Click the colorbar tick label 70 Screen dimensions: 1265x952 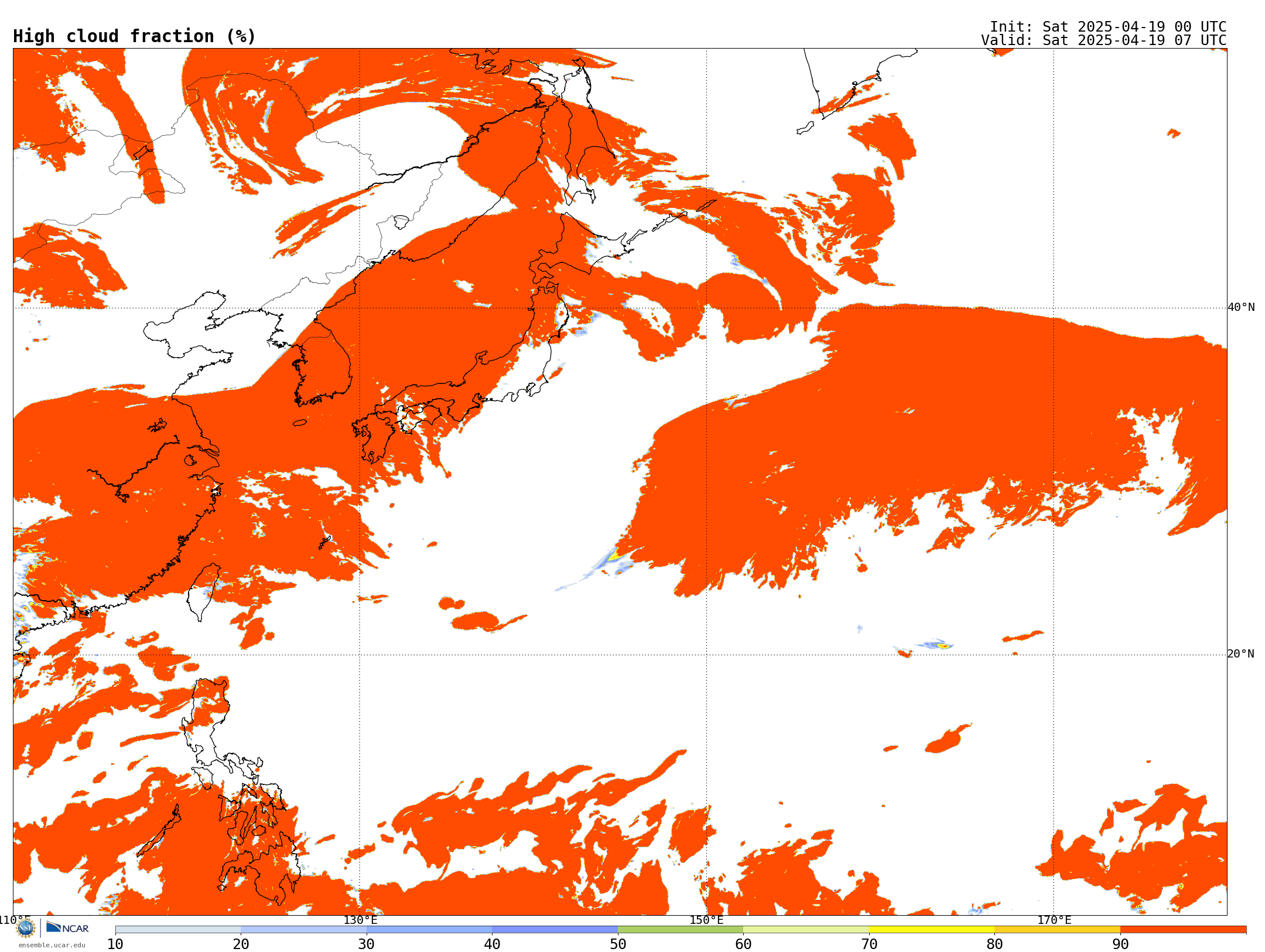tap(869, 944)
